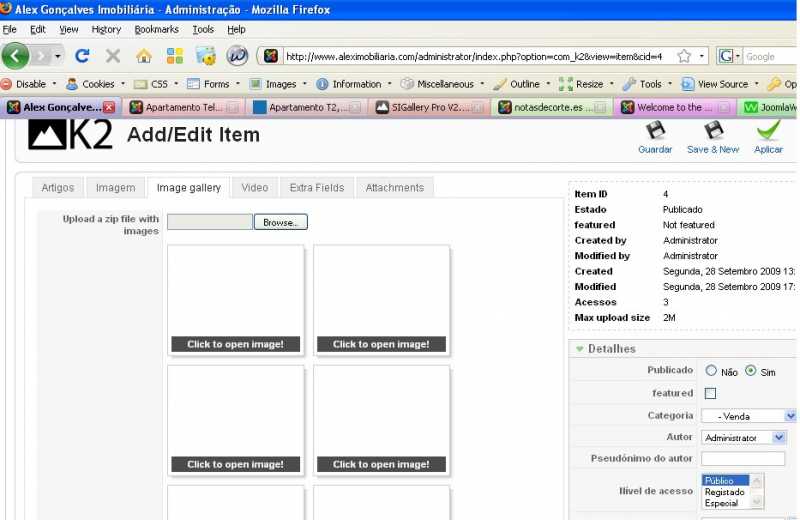Open the History menu

tap(106, 30)
